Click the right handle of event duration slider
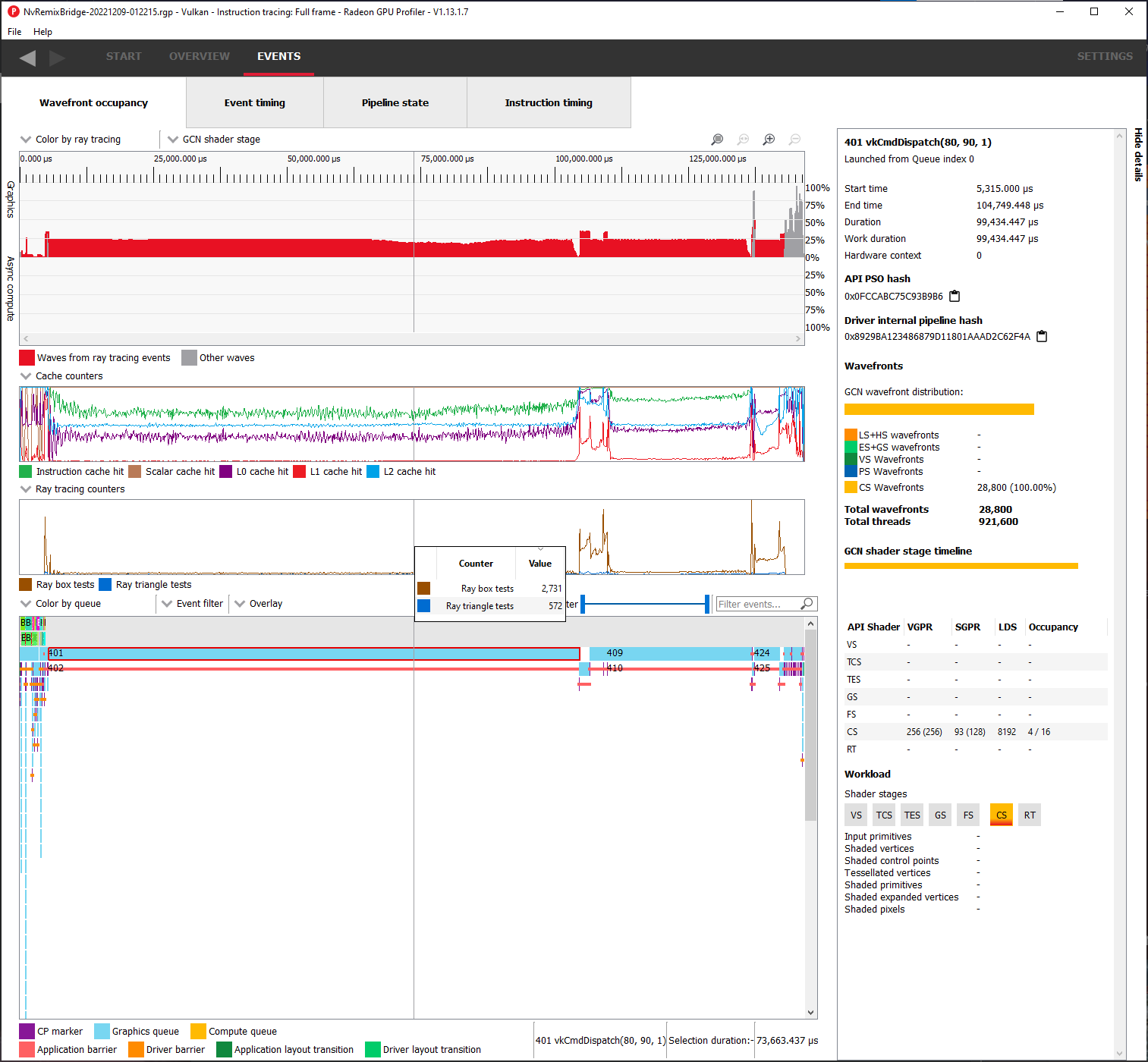The width and height of the screenshot is (1148, 1062). click(707, 604)
